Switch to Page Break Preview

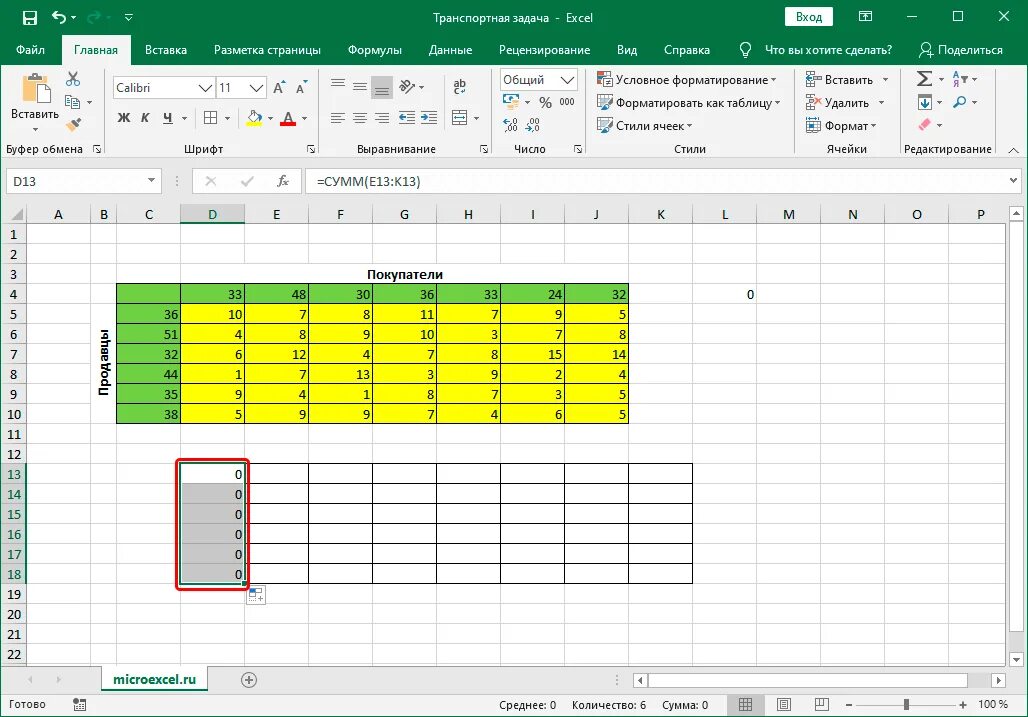(x=821, y=705)
